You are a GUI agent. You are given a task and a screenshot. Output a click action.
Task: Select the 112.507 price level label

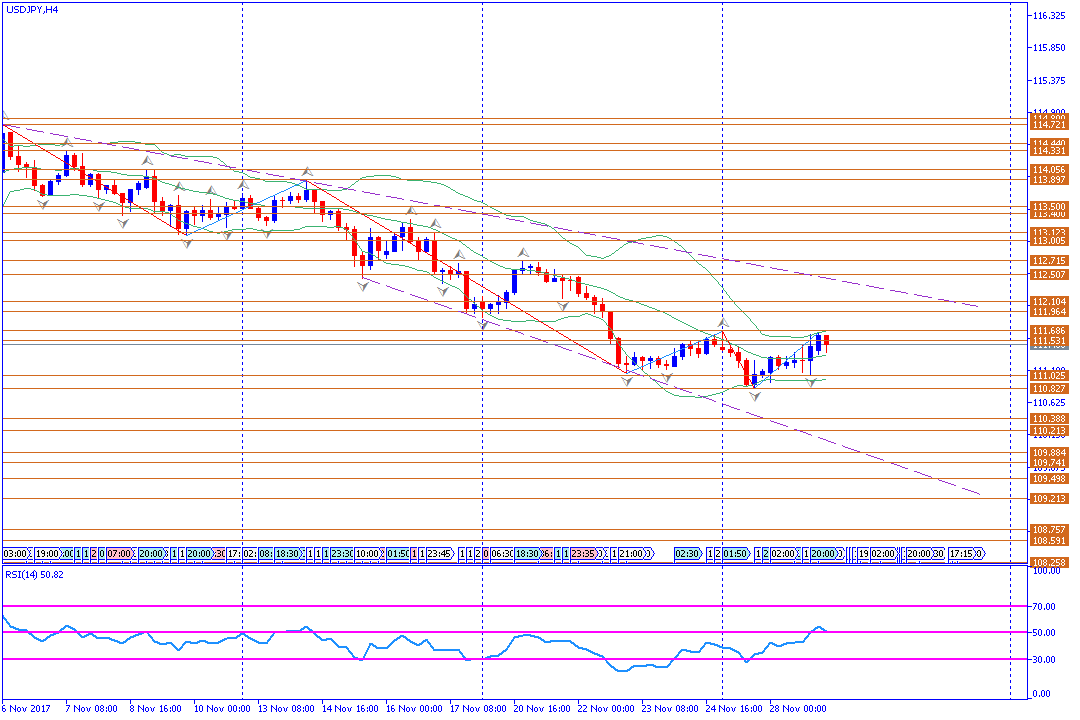[x=1049, y=275]
